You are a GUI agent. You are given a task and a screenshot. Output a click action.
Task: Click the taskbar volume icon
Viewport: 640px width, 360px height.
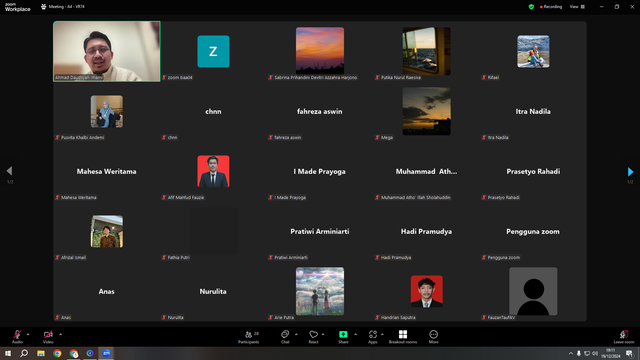[595, 353]
